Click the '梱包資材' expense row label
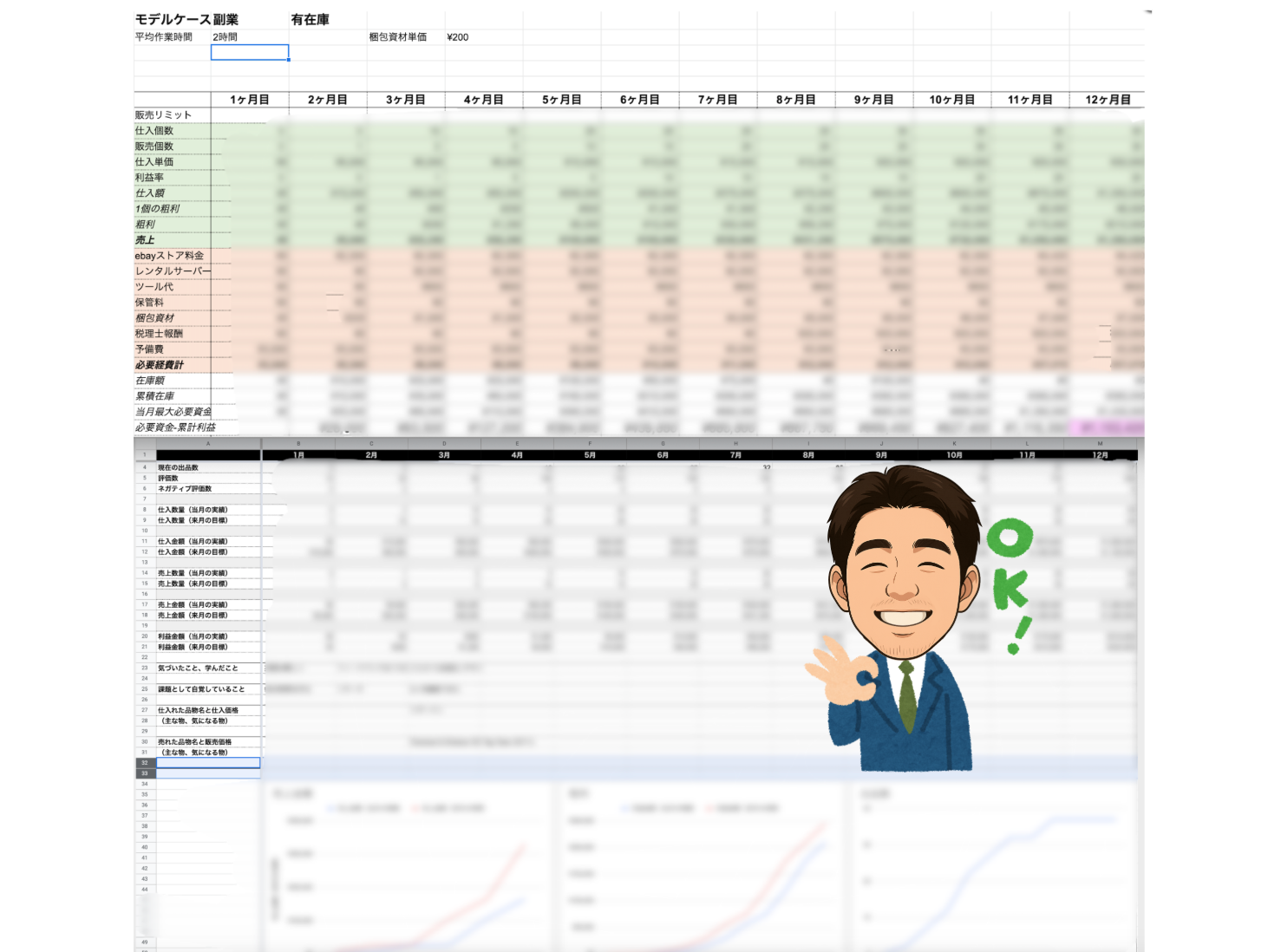 pyautogui.click(x=154, y=317)
